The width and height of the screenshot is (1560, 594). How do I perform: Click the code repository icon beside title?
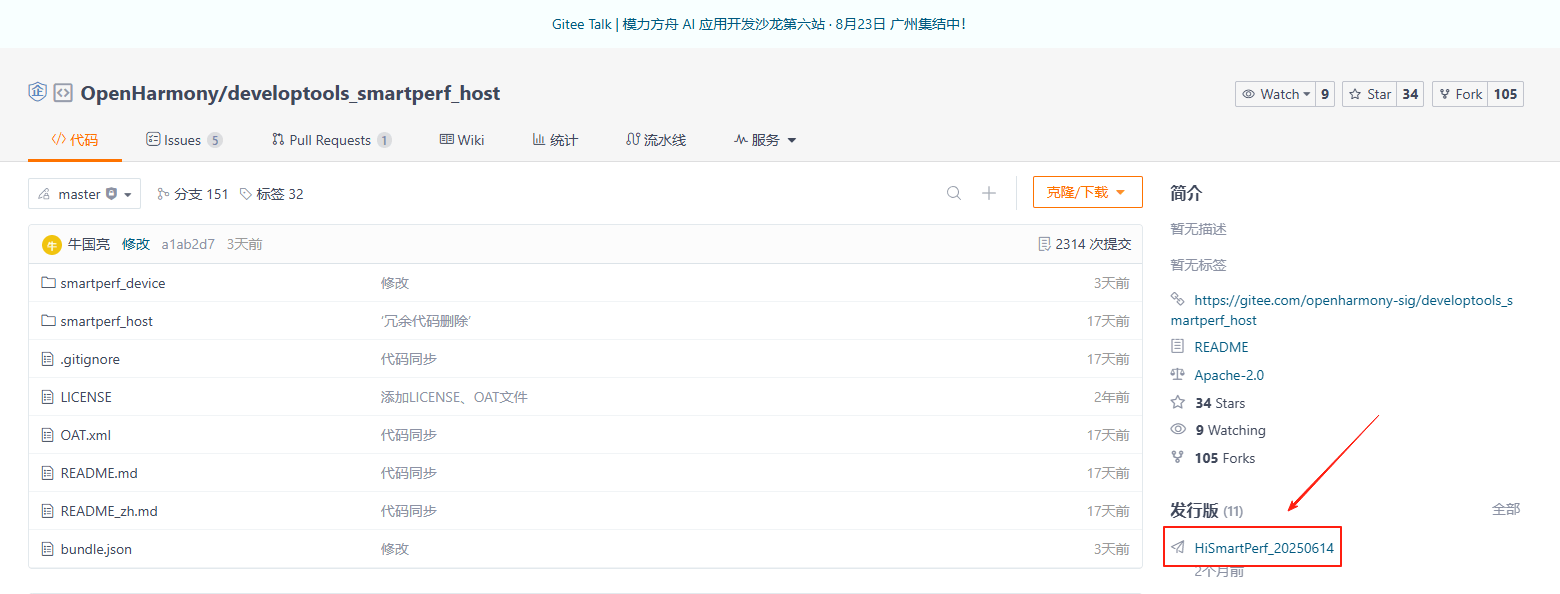[x=63, y=93]
